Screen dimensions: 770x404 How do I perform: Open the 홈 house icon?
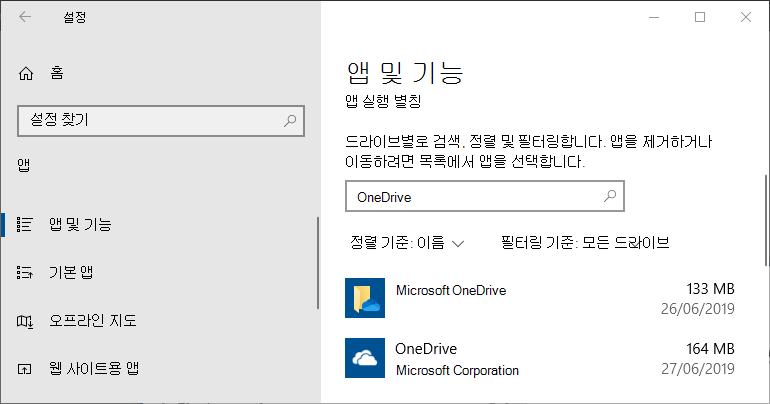click(26, 74)
